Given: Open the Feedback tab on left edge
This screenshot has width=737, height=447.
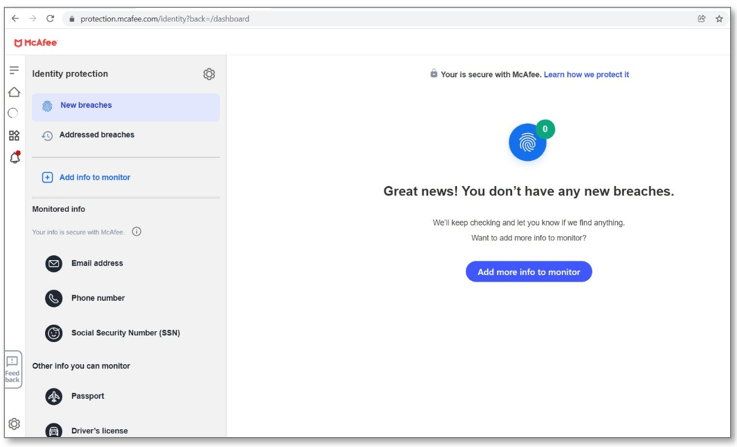Looking at the screenshot, I should [13, 369].
